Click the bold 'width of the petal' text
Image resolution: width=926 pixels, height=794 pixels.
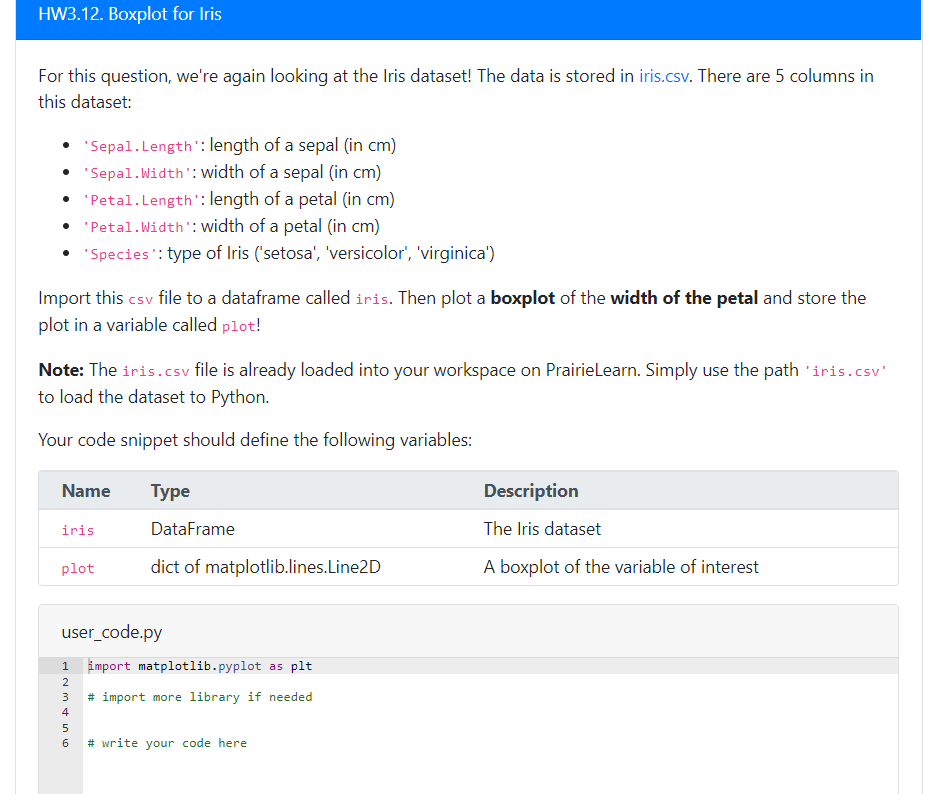pos(684,298)
